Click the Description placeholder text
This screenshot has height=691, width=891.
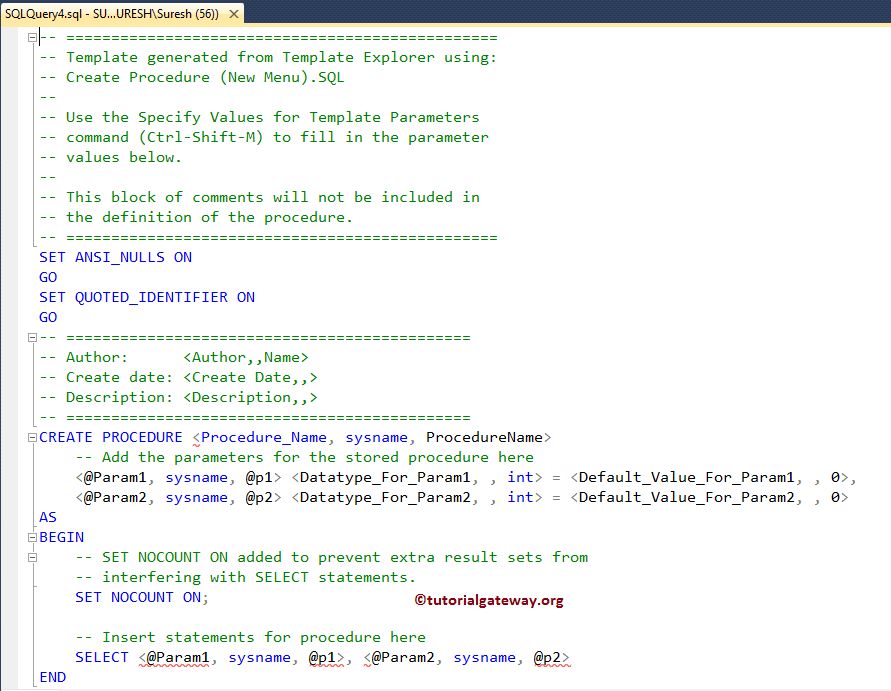250,397
